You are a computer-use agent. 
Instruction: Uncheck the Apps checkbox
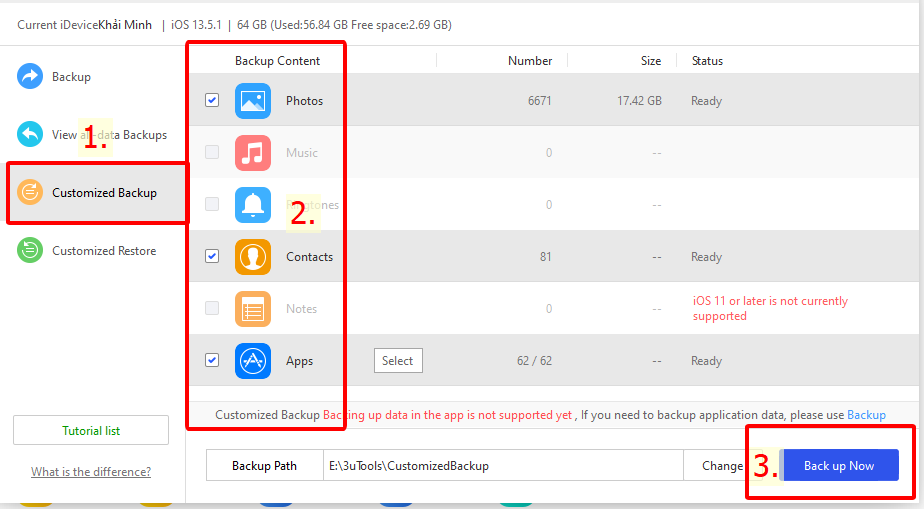click(212, 360)
